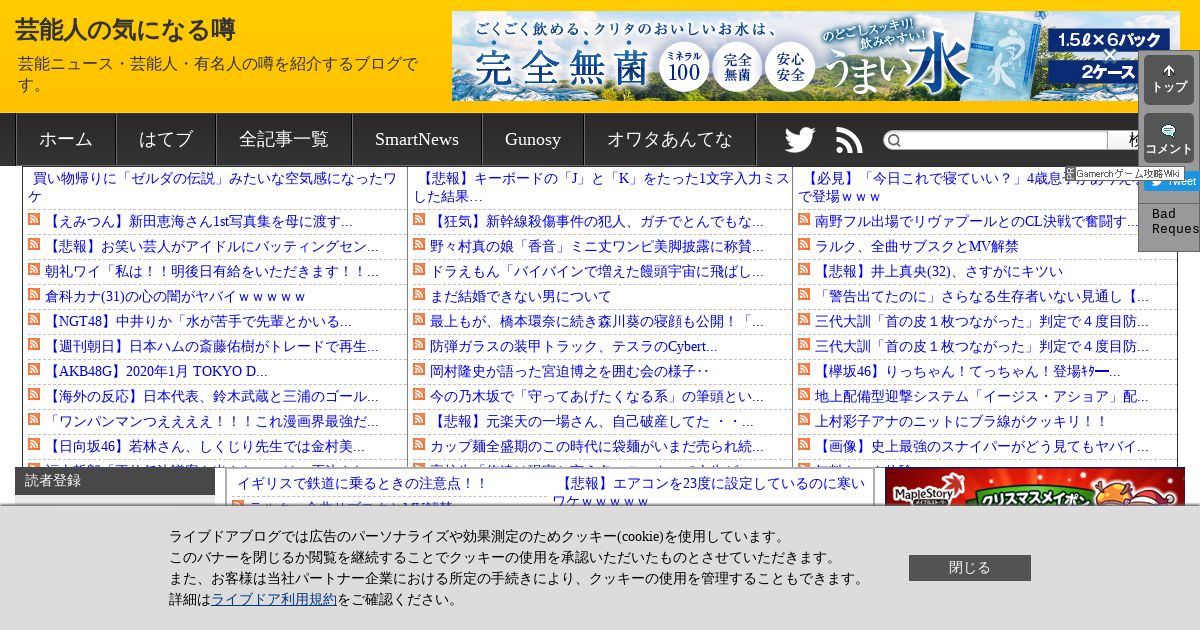Click RSS icon beside 朝礼ワイ entry

35,270
